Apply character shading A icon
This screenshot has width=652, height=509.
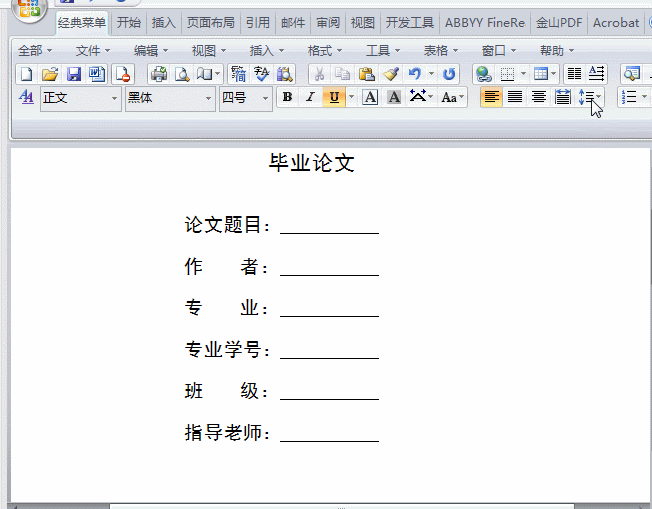394,98
